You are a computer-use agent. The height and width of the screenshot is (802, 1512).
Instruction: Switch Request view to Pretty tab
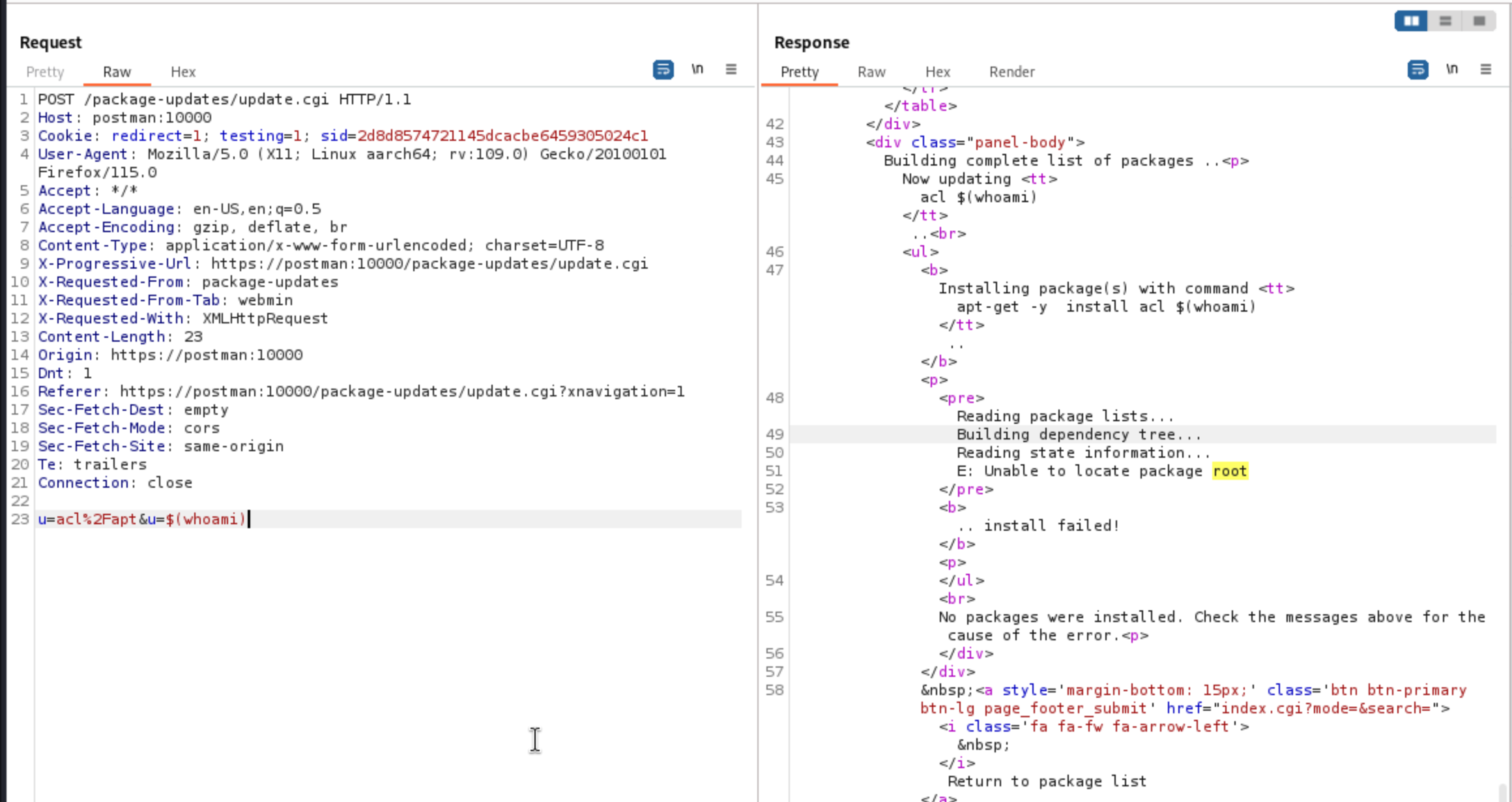[45, 72]
